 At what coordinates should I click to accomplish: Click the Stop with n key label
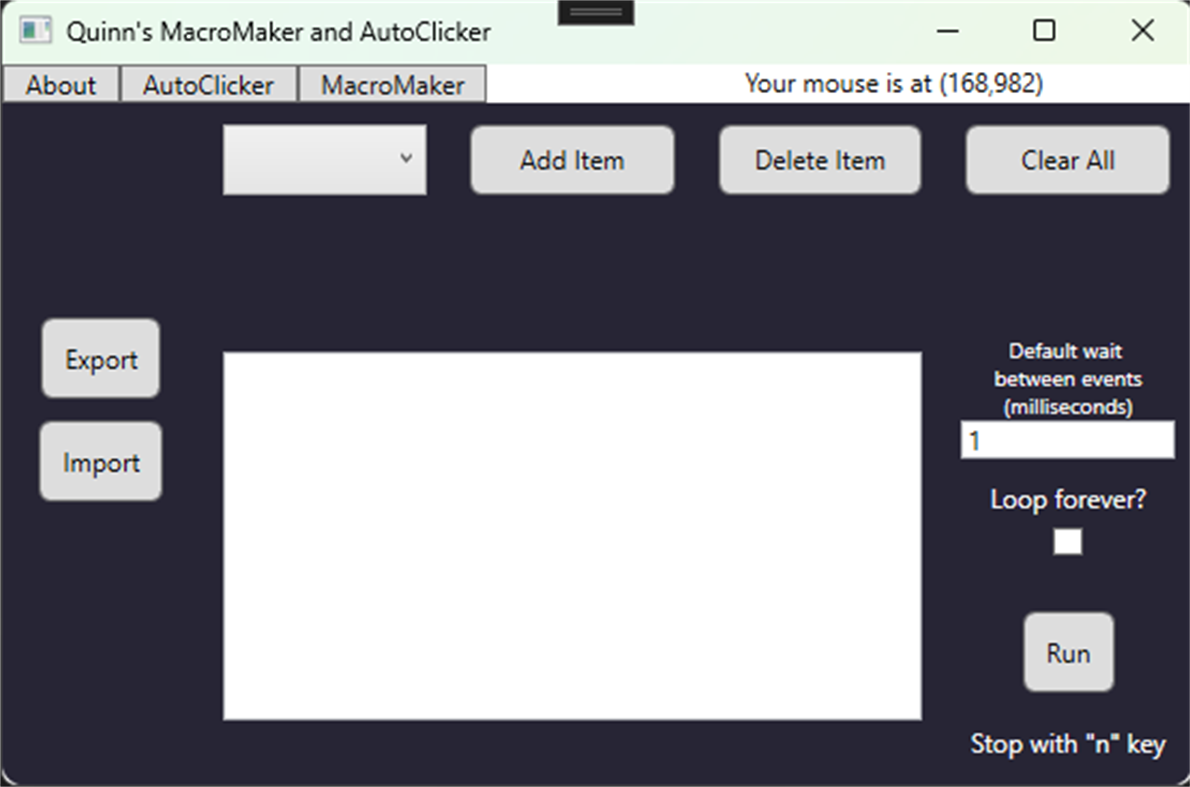click(x=1070, y=744)
